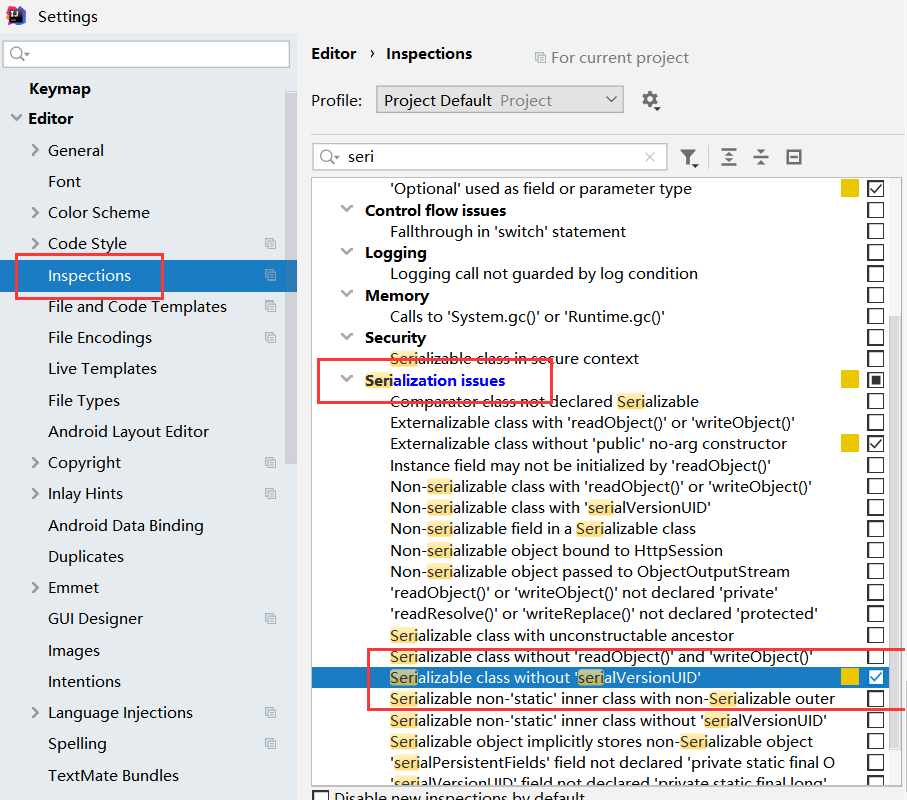Screen dimensions: 907x800
Task: Click severity swatch of Externalizable no-arg constructor
Action: [x=850, y=443]
